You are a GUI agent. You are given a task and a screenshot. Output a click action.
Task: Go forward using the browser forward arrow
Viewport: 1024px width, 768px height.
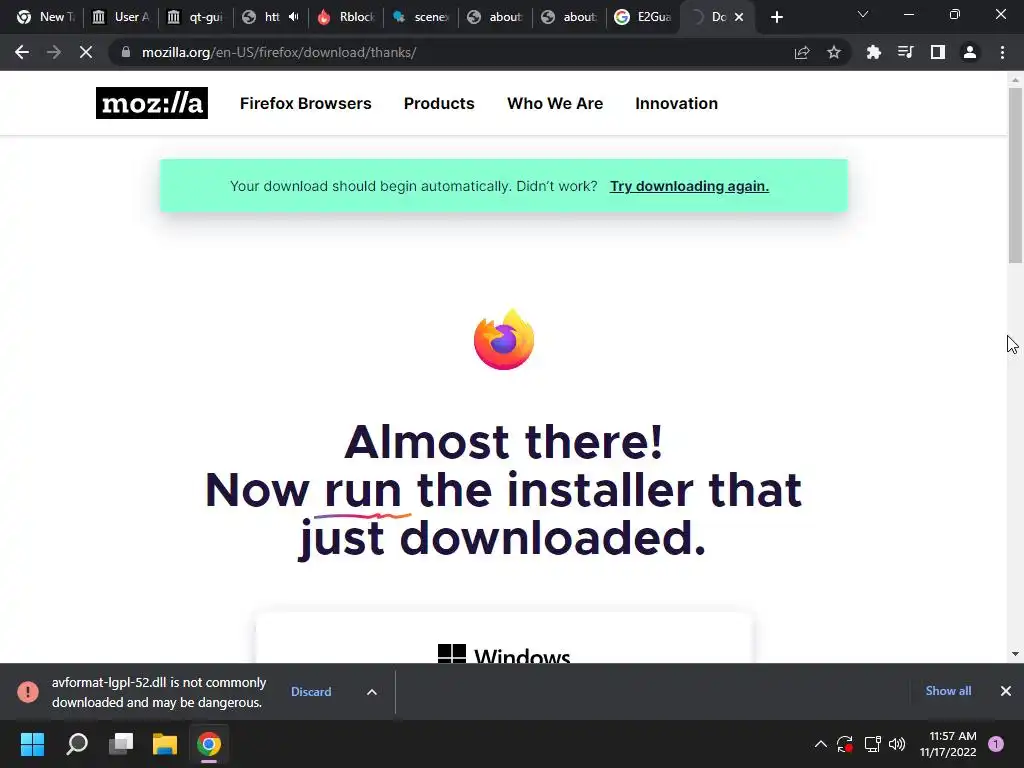54,52
